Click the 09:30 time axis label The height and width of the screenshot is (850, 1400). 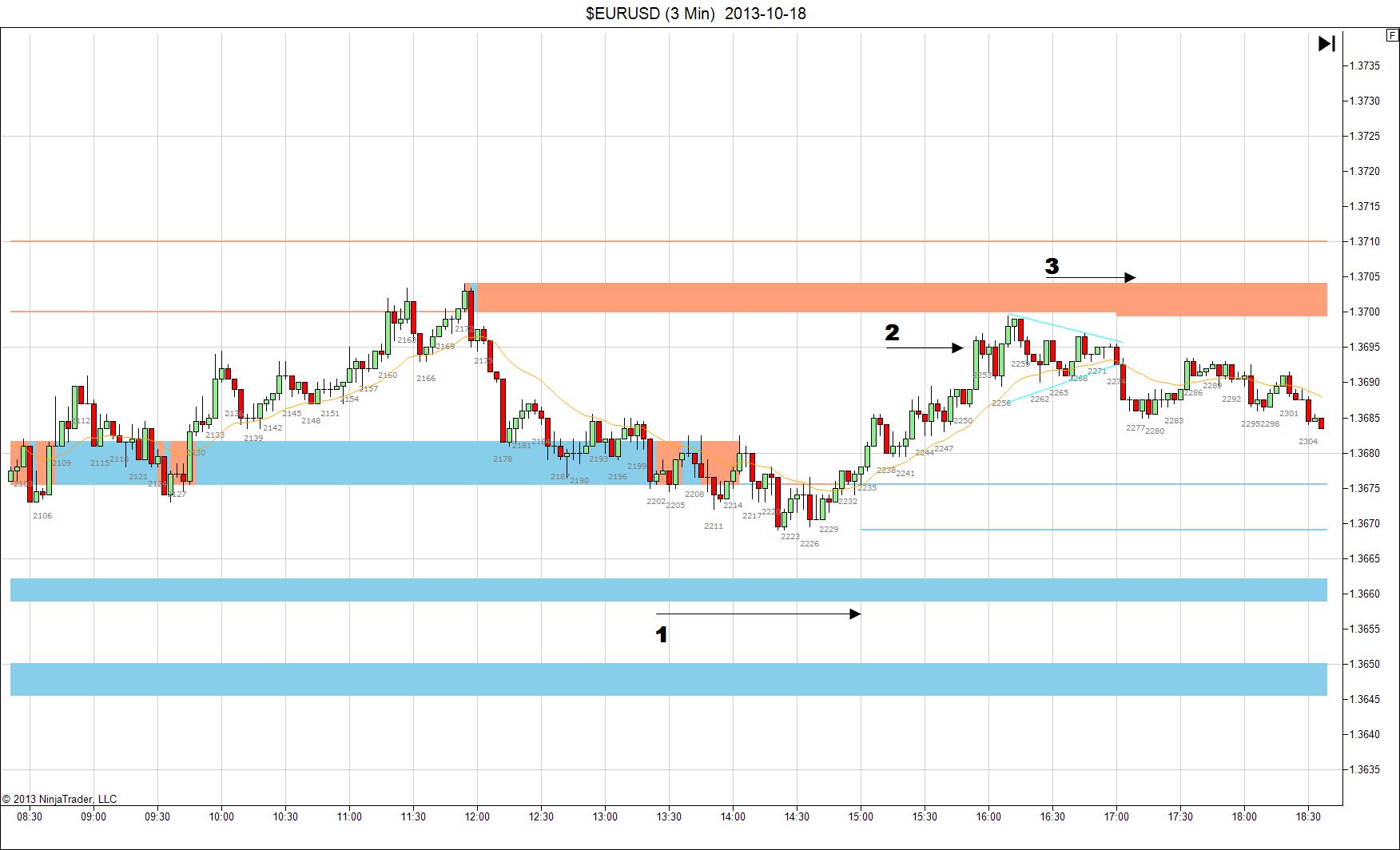coord(157,816)
